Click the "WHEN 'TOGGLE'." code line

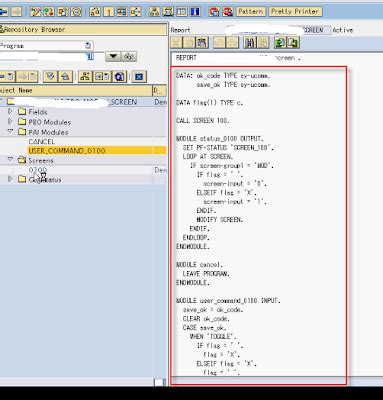pyautogui.click(x=213, y=337)
